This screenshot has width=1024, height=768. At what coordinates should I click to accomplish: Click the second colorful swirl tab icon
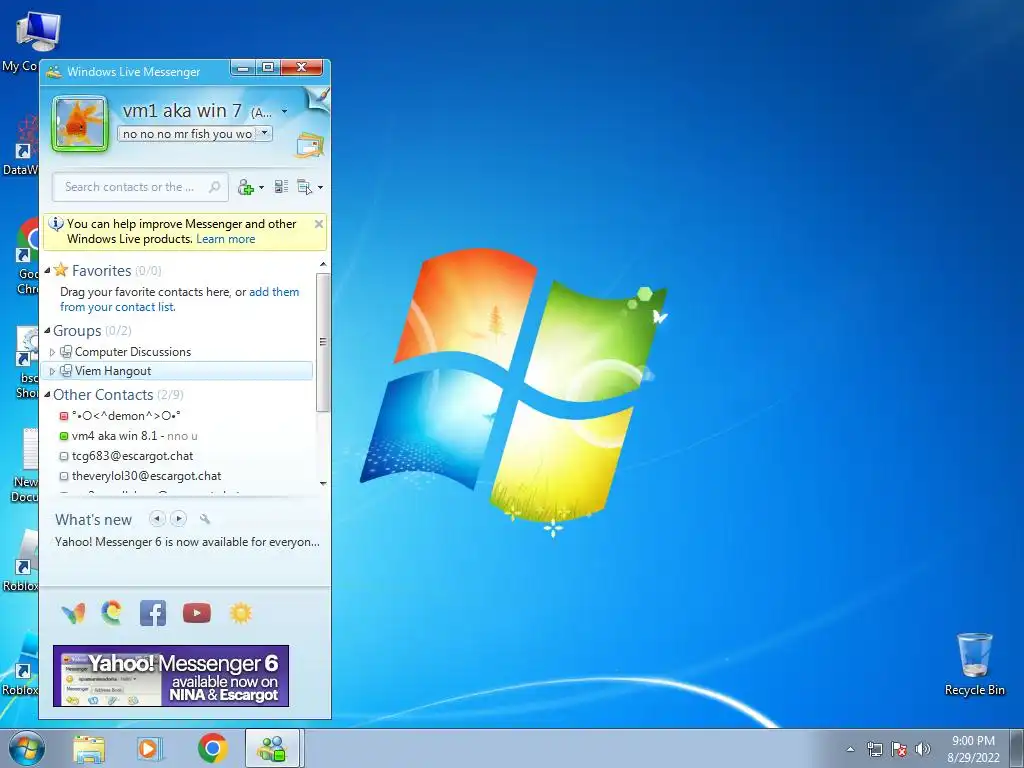point(112,613)
